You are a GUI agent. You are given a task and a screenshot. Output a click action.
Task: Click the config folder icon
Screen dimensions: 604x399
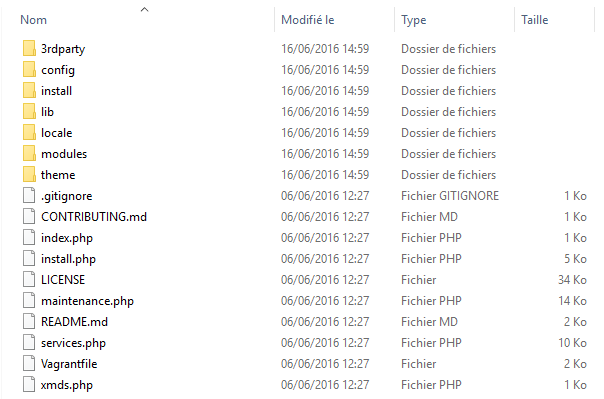tap(29, 70)
